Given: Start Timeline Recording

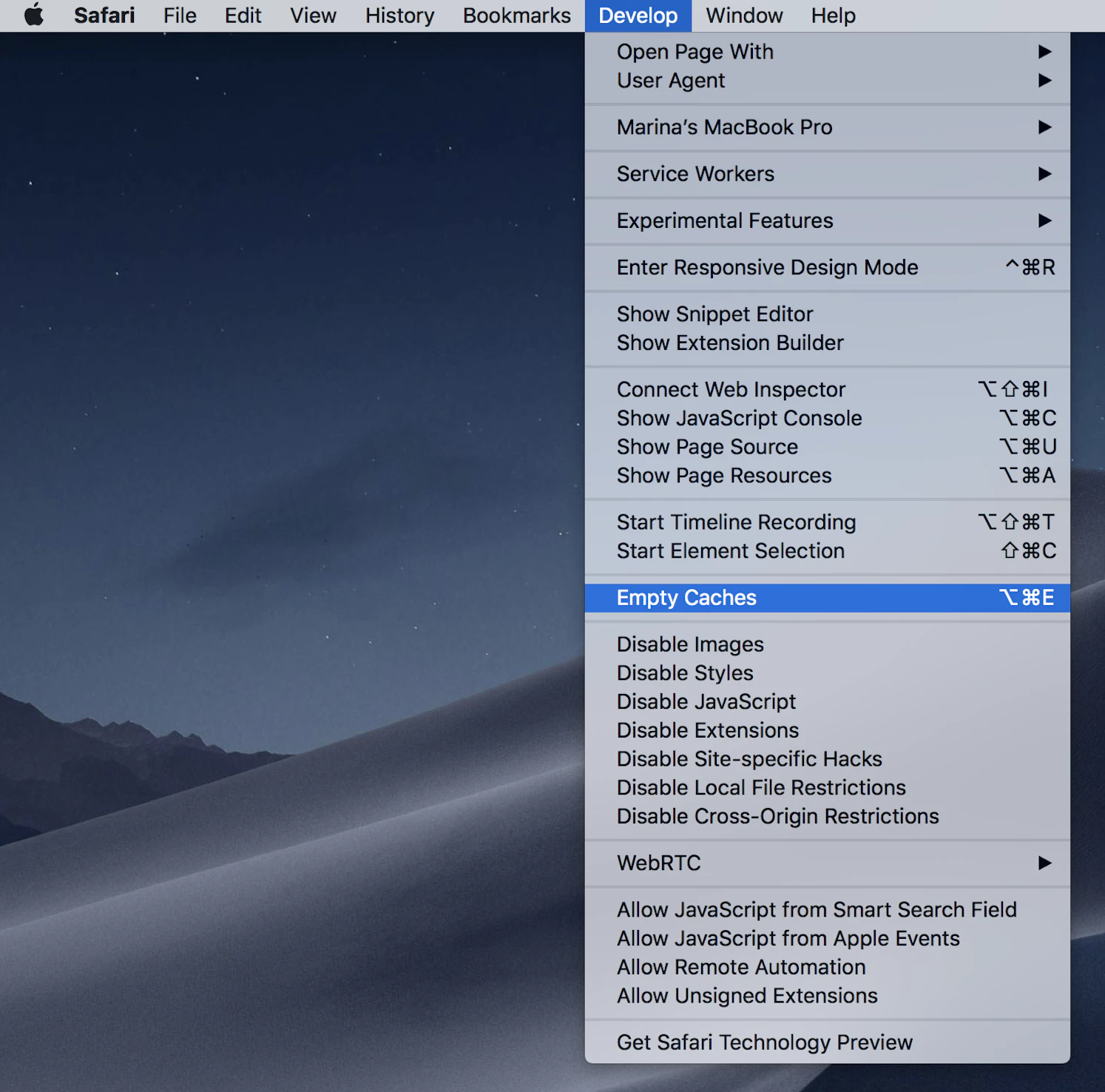Looking at the screenshot, I should click(736, 522).
